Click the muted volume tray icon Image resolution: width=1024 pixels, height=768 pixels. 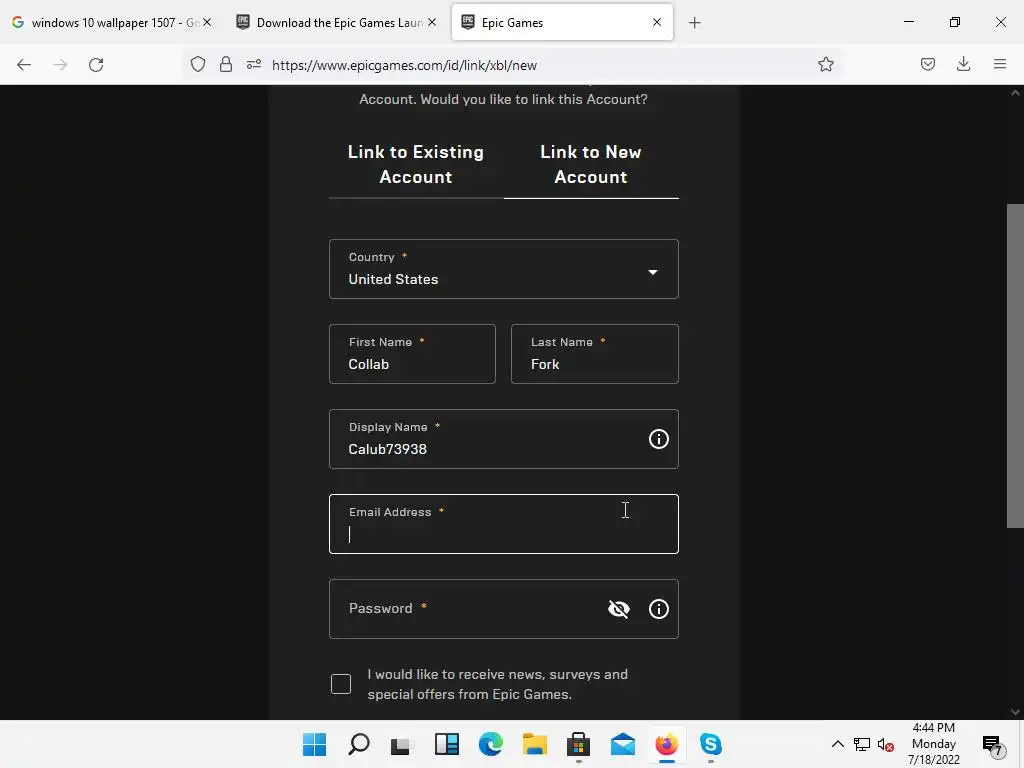coord(886,744)
